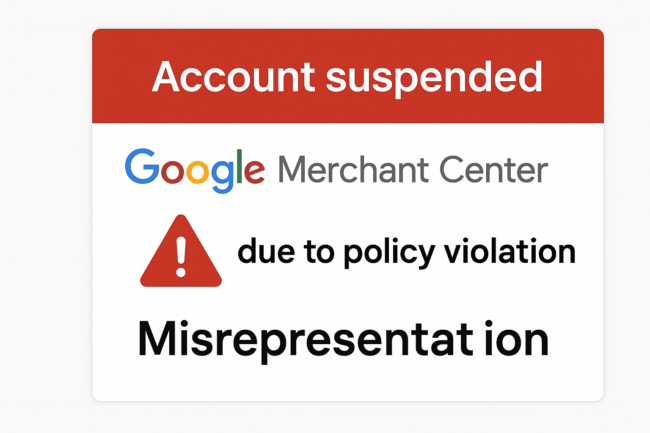Click the white exclamation mark inside the triangle
This screenshot has height=433, width=650.
coord(180,256)
